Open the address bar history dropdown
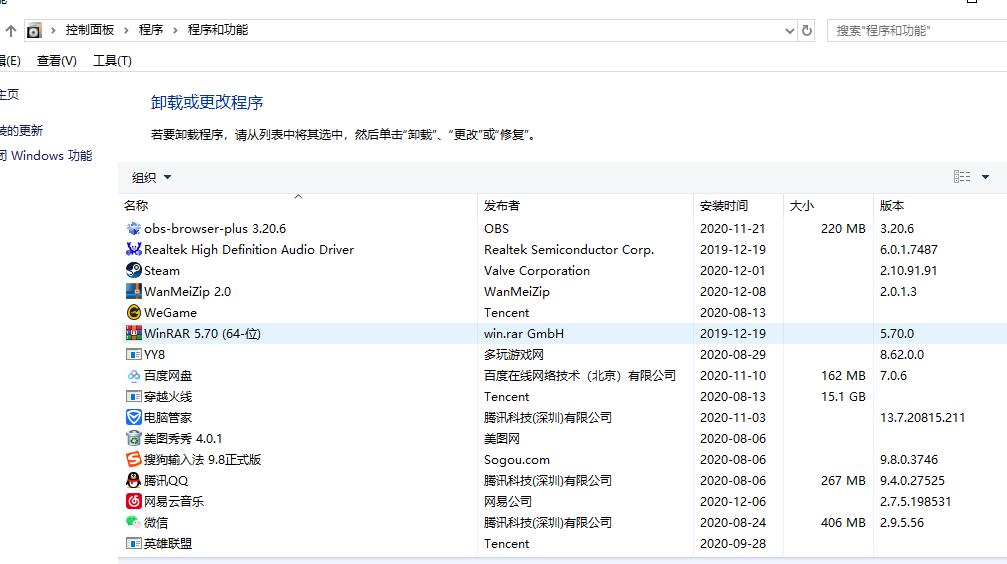Image resolution: width=1007 pixels, height=564 pixels. click(x=788, y=30)
